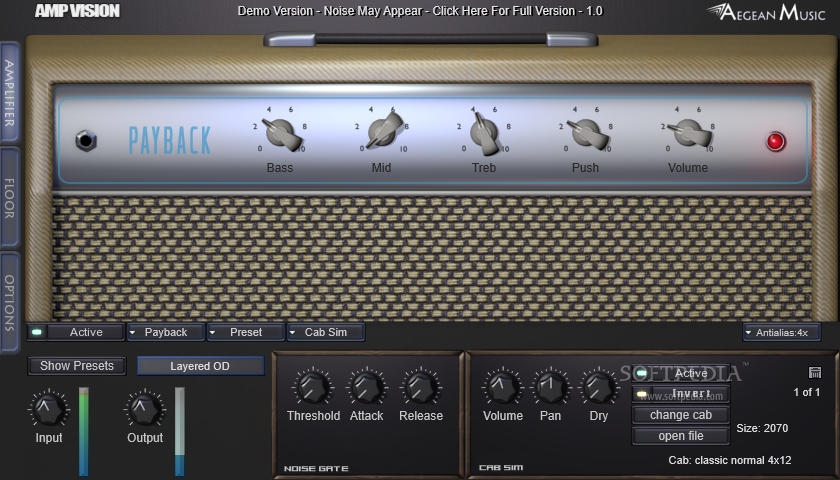Click the red power lamp on amp
The width and height of the screenshot is (840, 480).
pyautogui.click(x=775, y=141)
